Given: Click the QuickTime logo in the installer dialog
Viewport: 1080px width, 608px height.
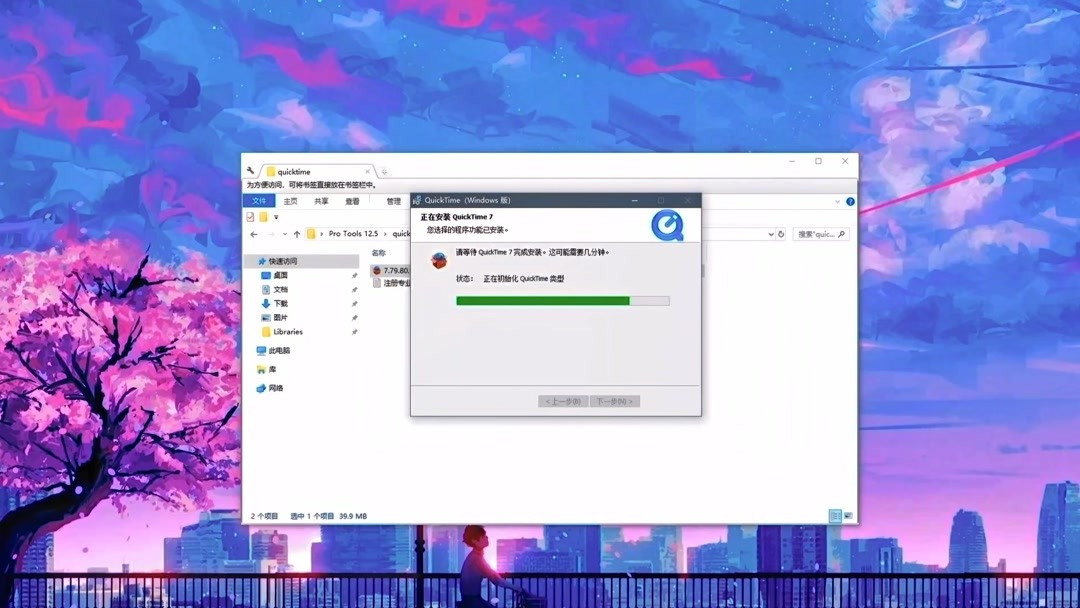Looking at the screenshot, I should pyautogui.click(x=668, y=226).
